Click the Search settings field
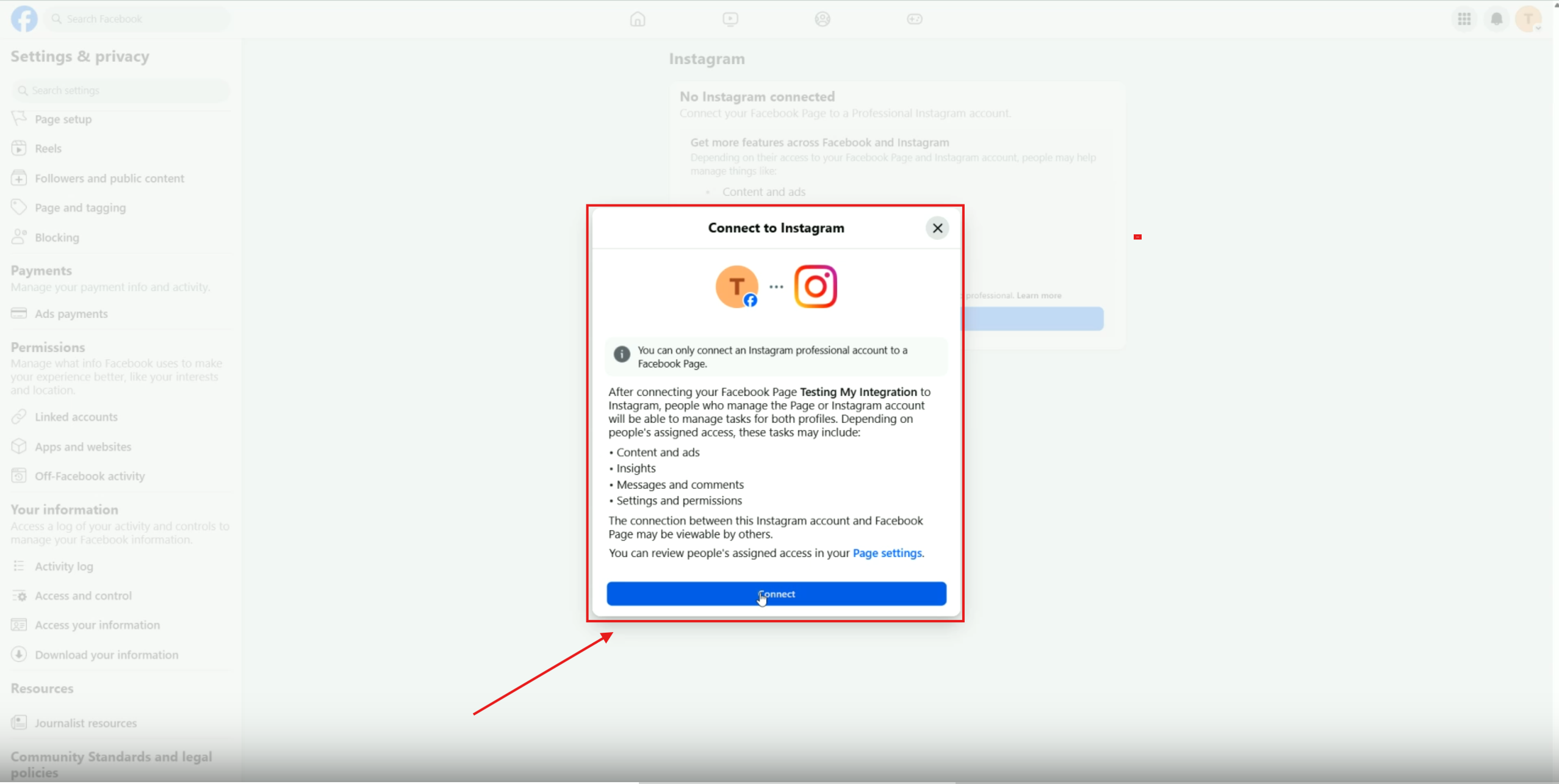This screenshot has height=784, width=1559. pos(120,90)
